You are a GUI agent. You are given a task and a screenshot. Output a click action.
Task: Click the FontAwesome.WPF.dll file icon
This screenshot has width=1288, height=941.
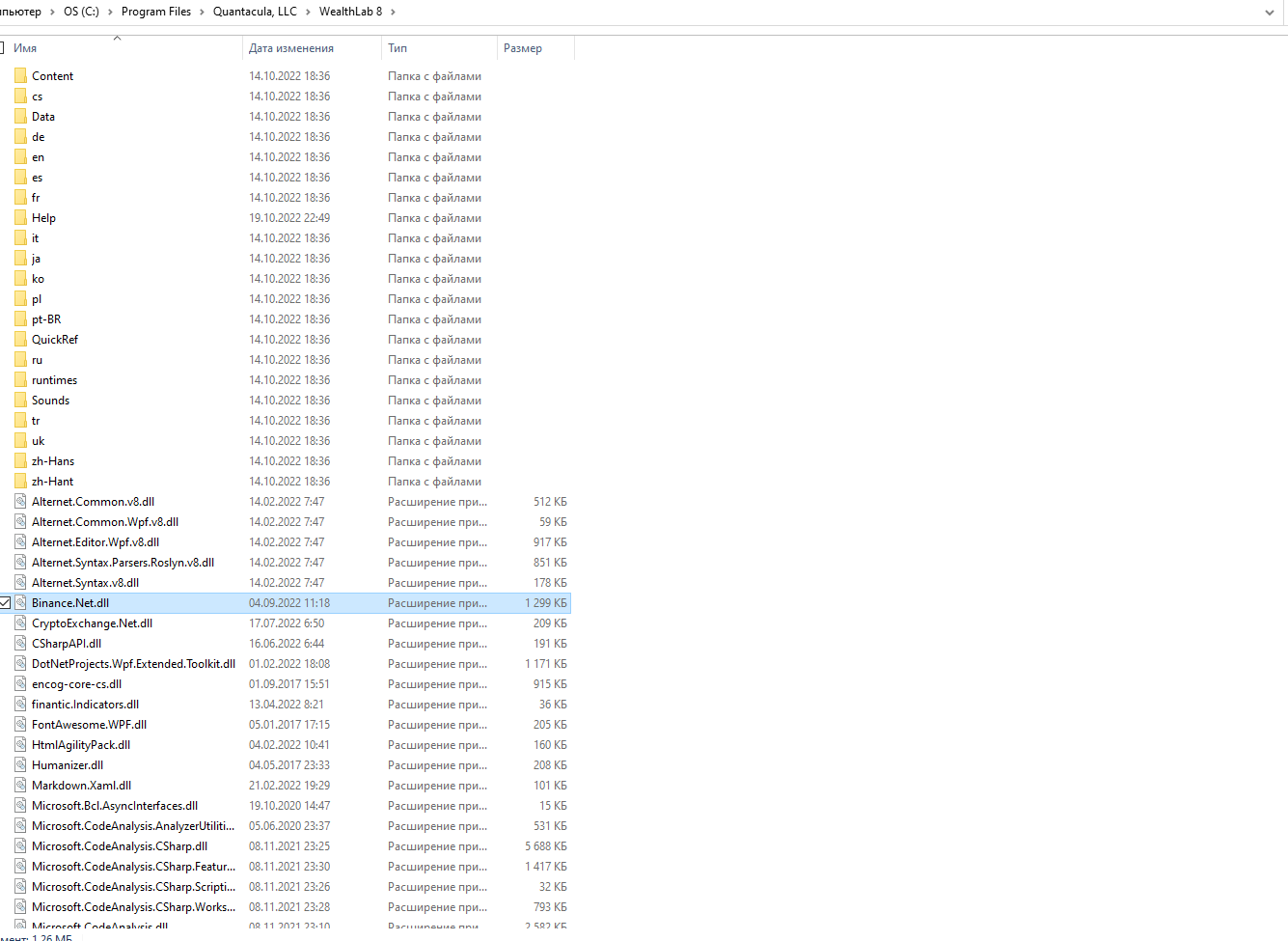[20, 724]
